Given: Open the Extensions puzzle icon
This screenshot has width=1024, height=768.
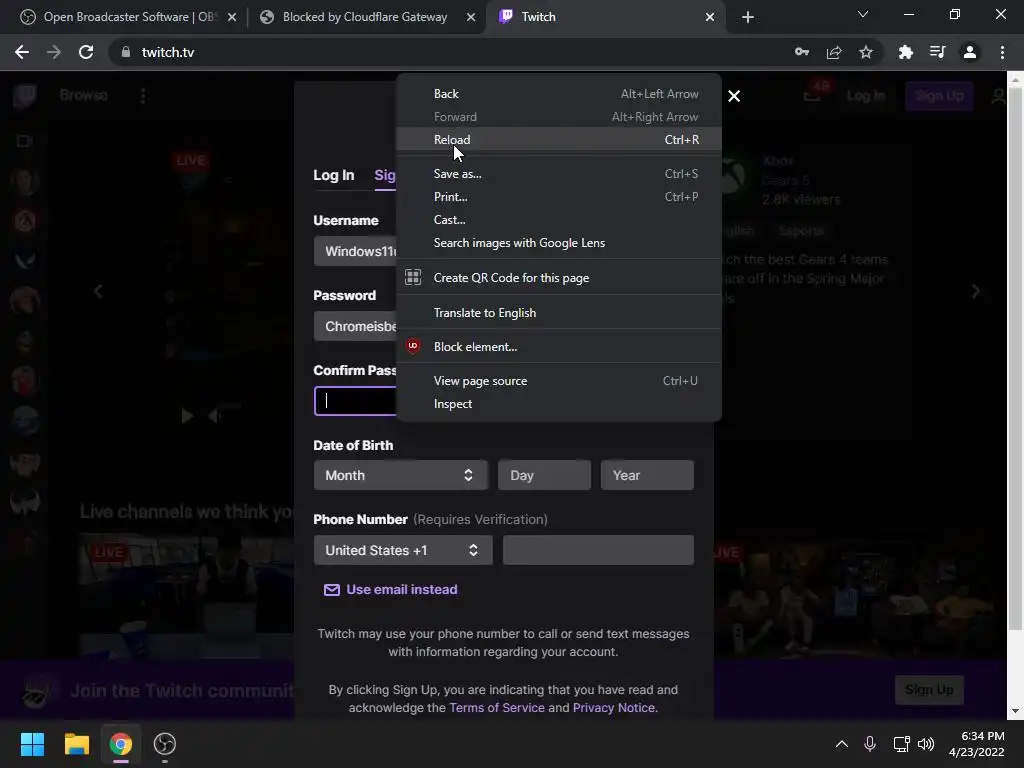Looking at the screenshot, I should coord(905,52).
